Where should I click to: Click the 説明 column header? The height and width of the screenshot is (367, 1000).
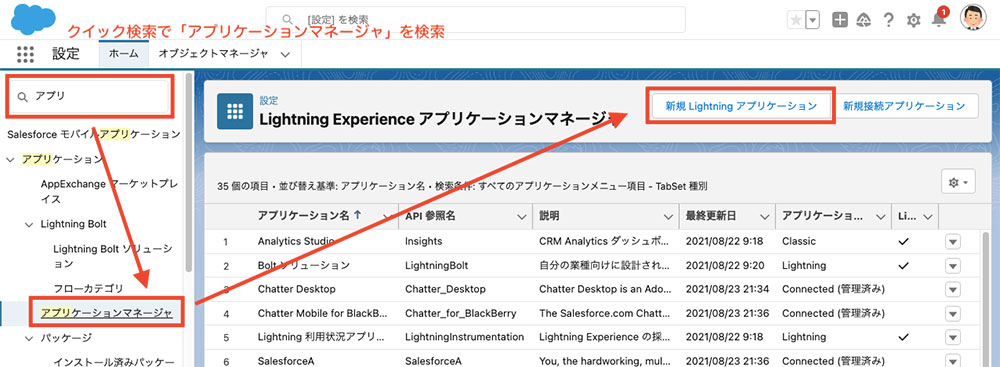[549, 216]
